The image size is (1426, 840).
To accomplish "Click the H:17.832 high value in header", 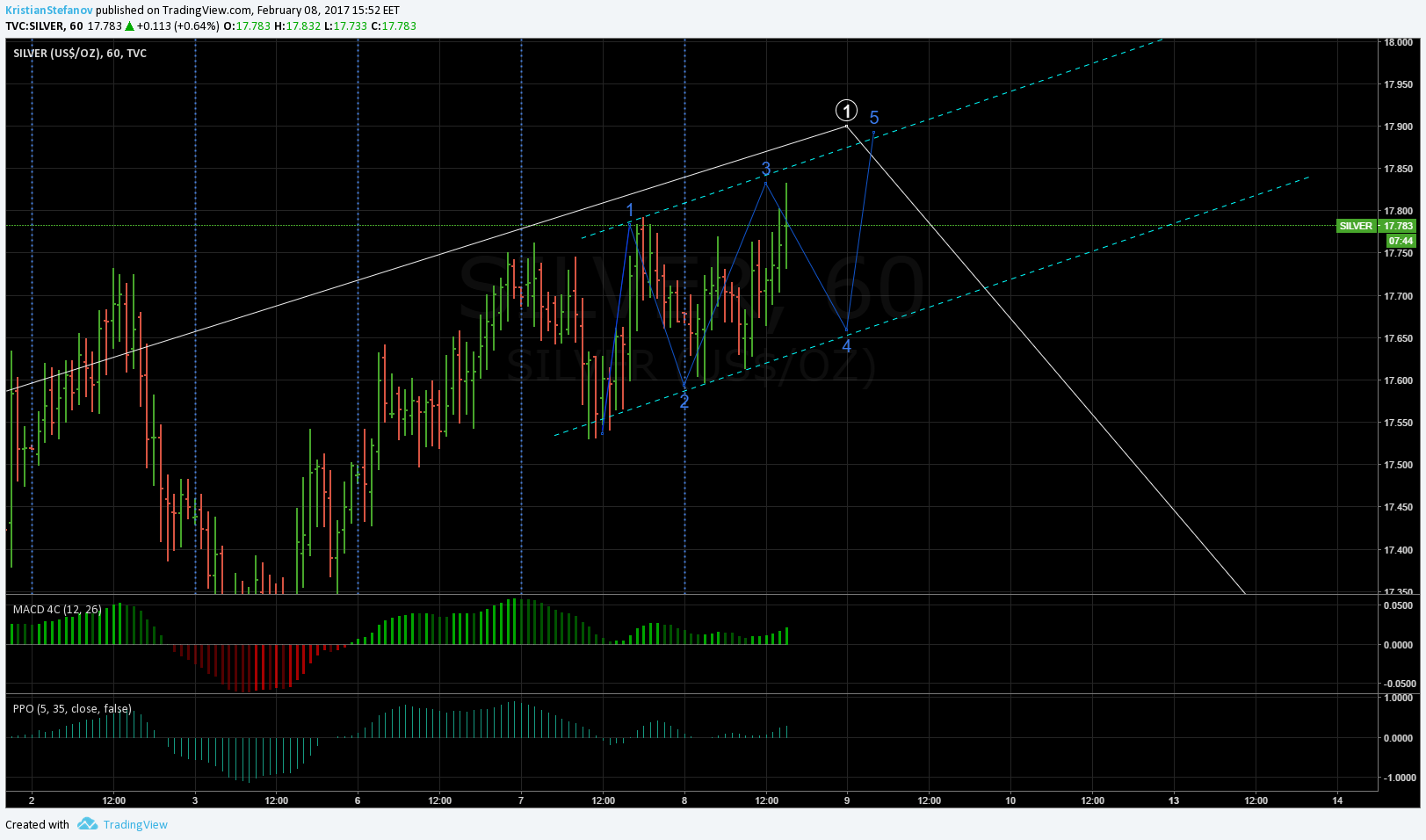I will point(298,26).
